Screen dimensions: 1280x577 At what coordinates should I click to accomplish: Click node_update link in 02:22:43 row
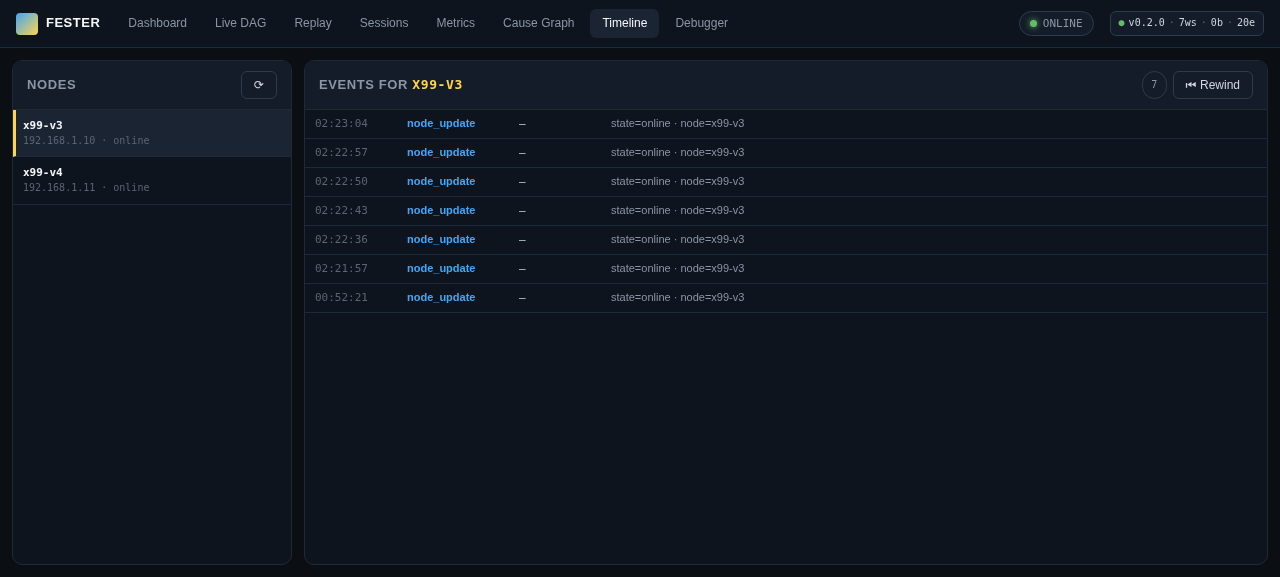[441, 211]
